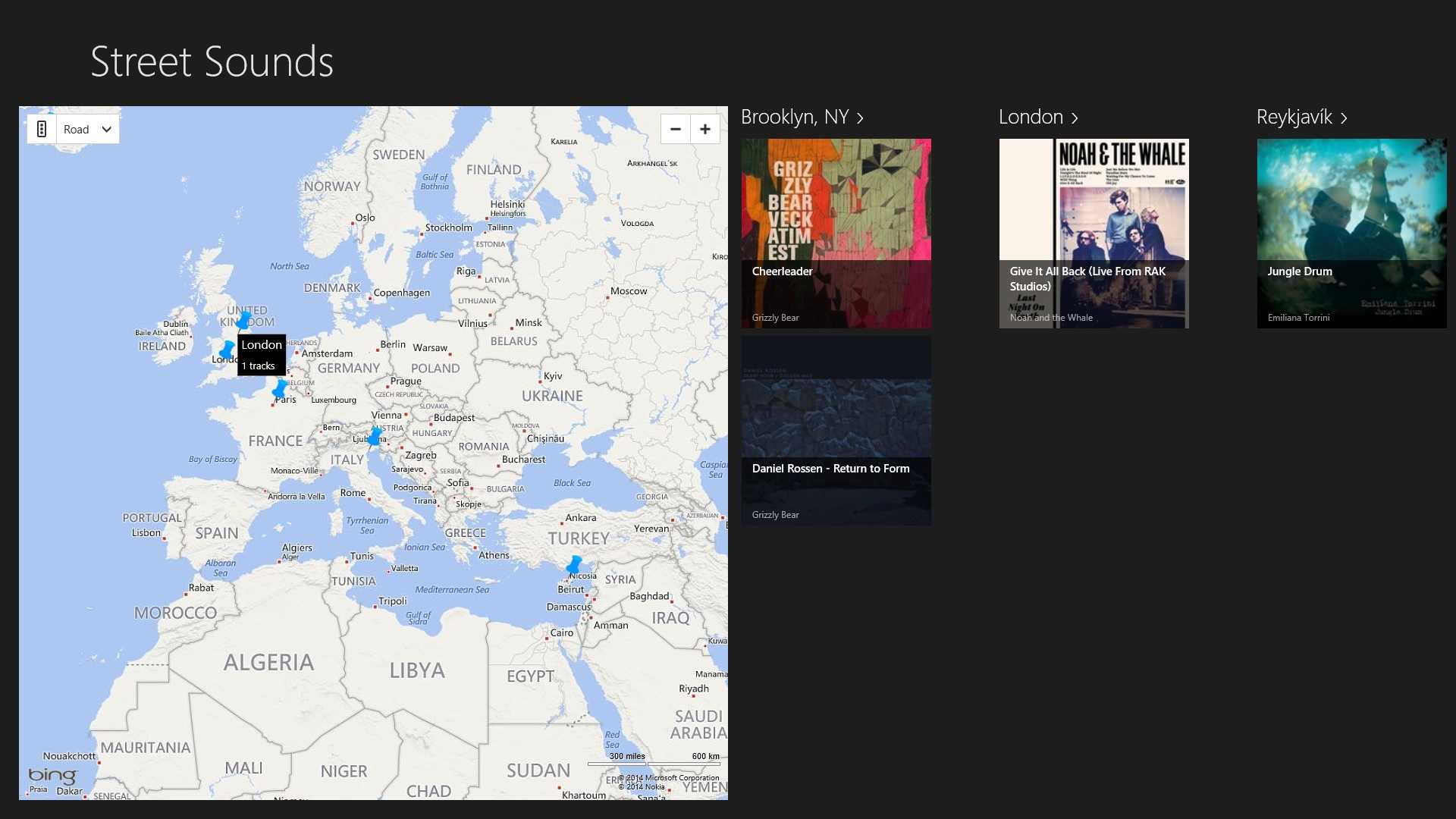Click the blue pushpin near Paris
Viewport: 1456px width, 819px height.
point(280,389)
